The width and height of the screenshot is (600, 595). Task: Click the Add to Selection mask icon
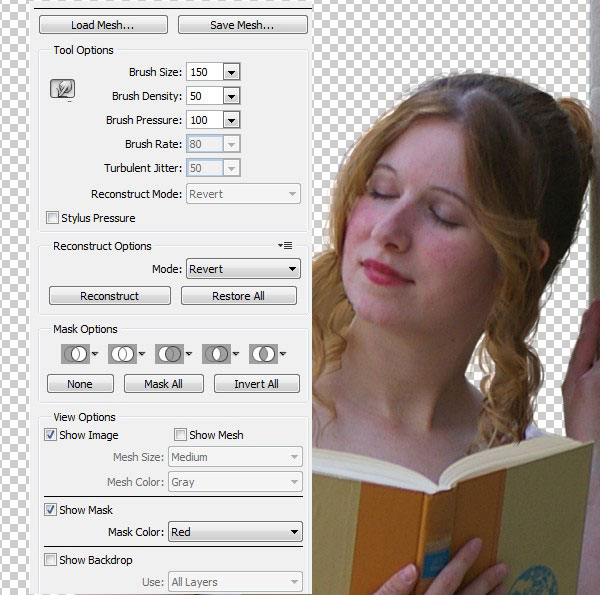122,354
